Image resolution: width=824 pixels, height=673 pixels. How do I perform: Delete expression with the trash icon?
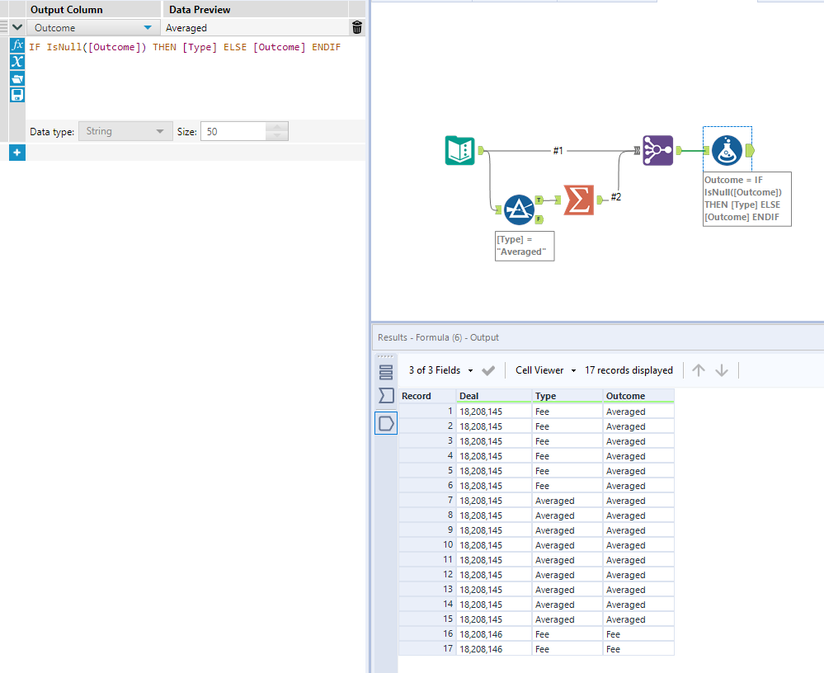(x=357, y=28)
